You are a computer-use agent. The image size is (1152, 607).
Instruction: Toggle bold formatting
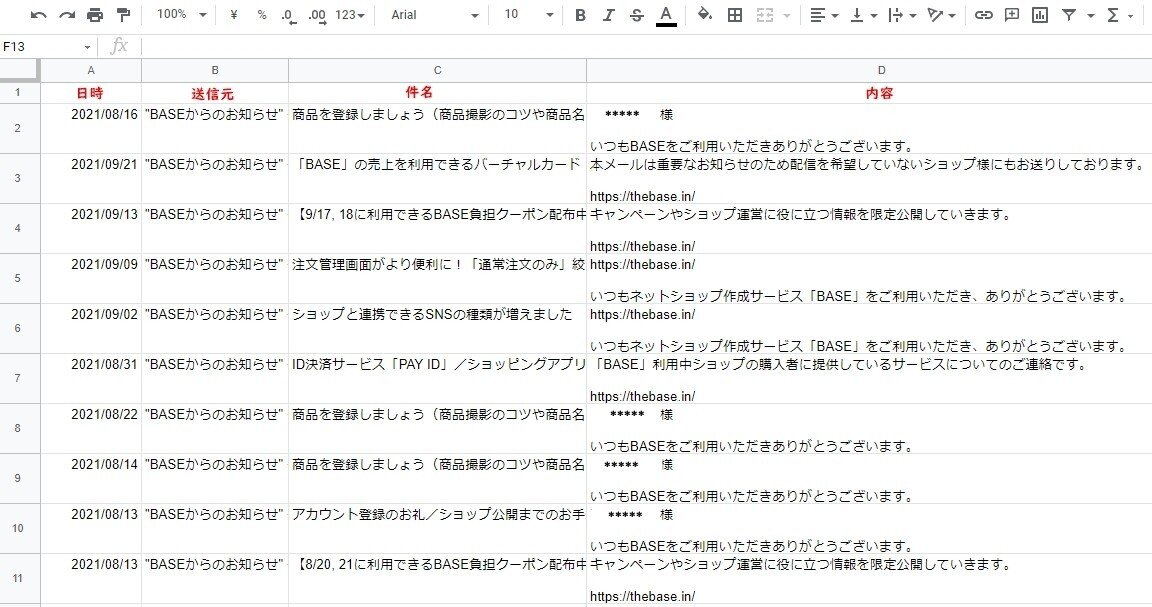(579, 15)
